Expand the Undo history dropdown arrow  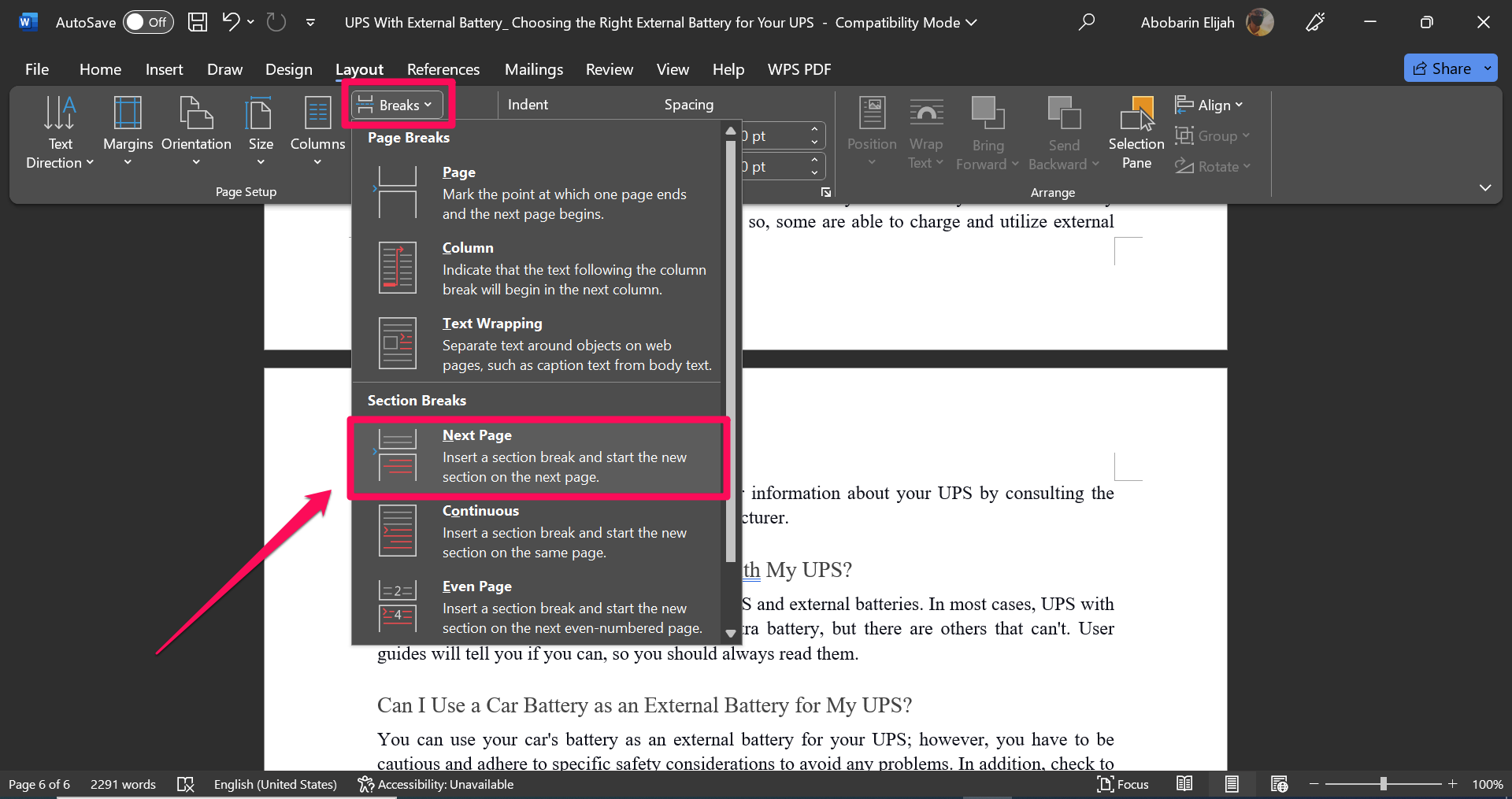(251, 22)
